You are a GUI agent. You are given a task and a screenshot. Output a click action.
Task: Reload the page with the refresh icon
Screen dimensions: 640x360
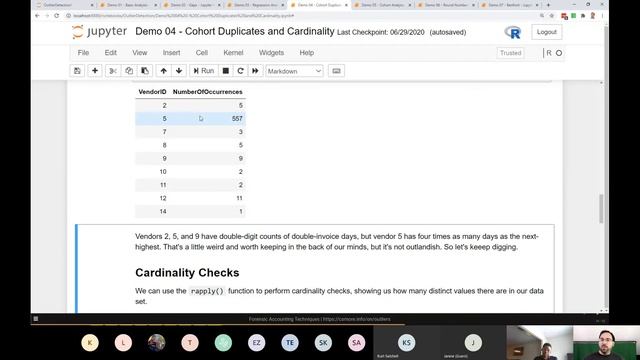57,16
